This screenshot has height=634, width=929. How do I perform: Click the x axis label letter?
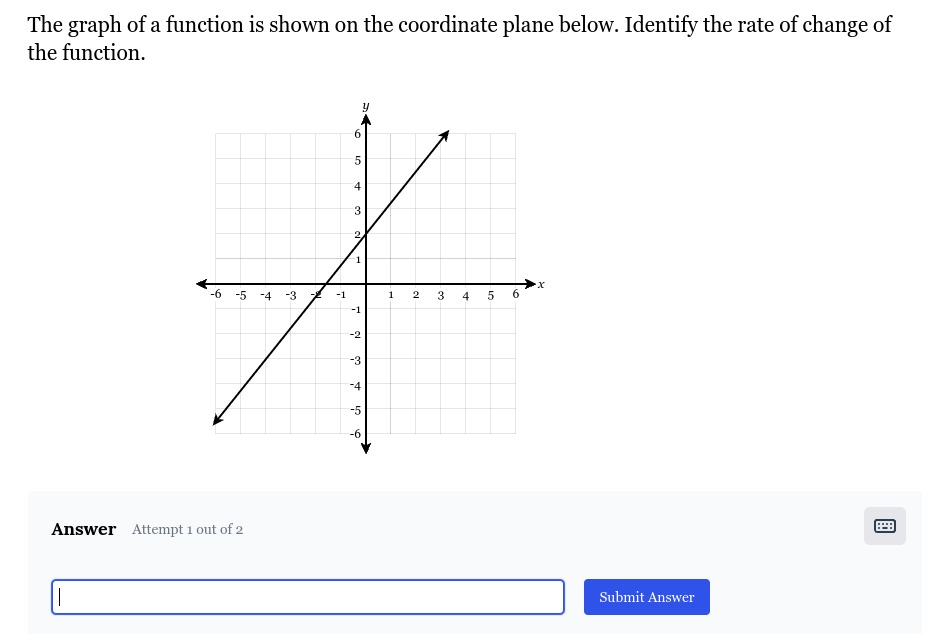[541, 284]
